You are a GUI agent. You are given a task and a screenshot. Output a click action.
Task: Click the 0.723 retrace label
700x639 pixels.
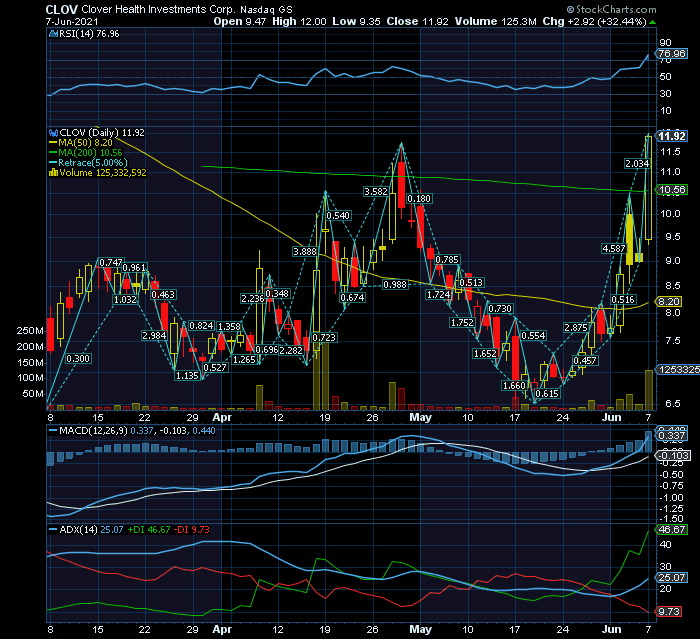click(x=324, y=338)
